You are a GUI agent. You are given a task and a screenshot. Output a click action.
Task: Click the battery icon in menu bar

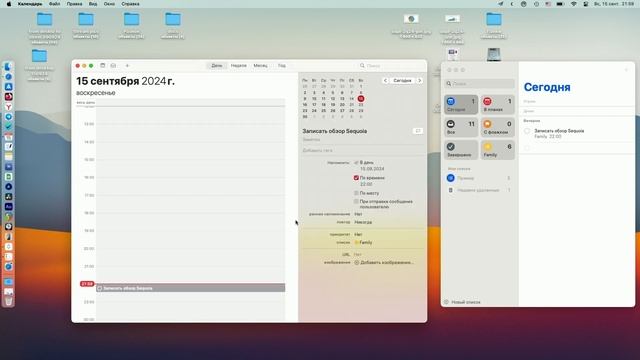pyautogui.click(x=560, y=4)
